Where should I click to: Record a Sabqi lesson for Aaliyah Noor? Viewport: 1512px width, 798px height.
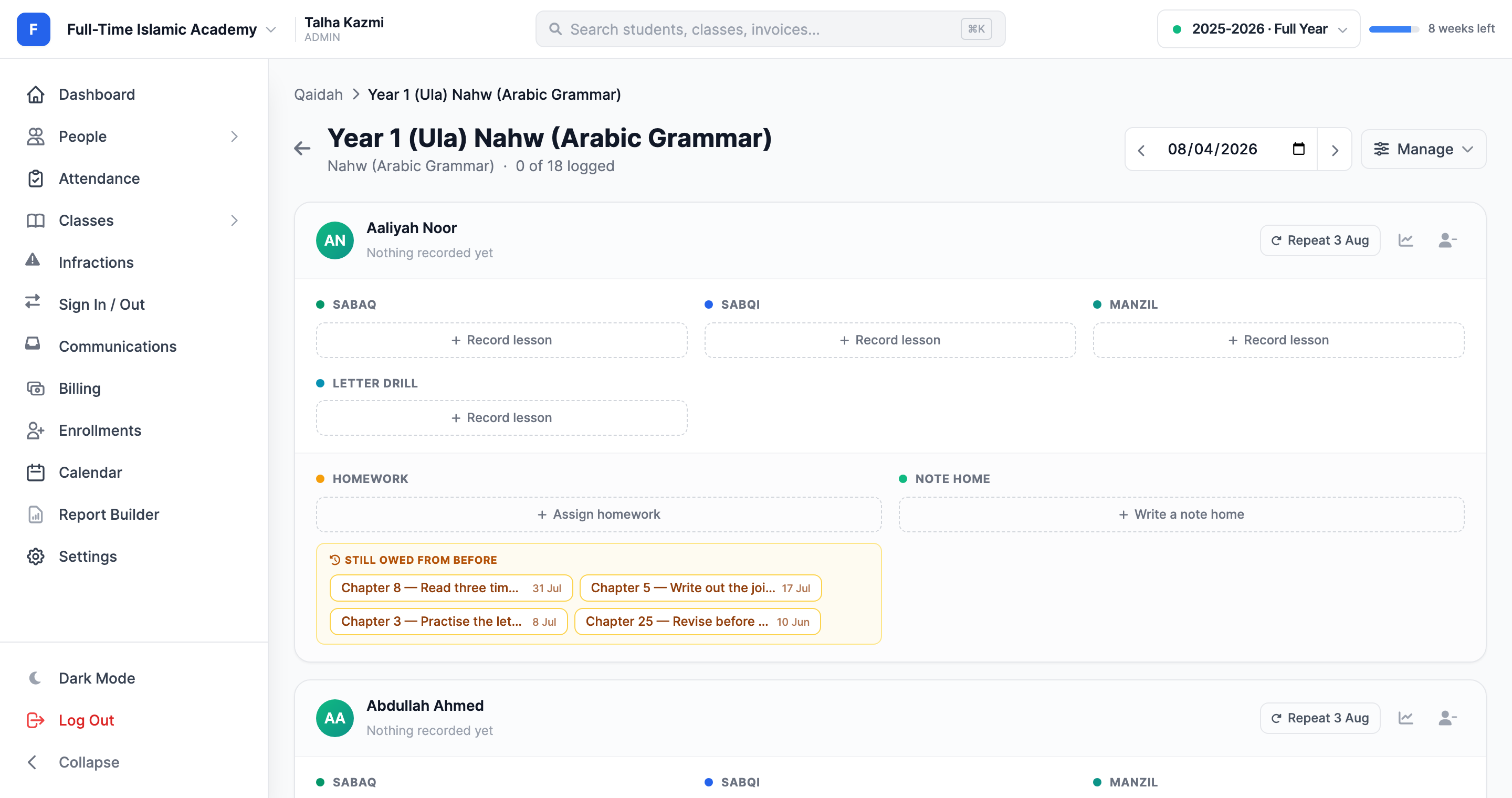click(890, 340)
